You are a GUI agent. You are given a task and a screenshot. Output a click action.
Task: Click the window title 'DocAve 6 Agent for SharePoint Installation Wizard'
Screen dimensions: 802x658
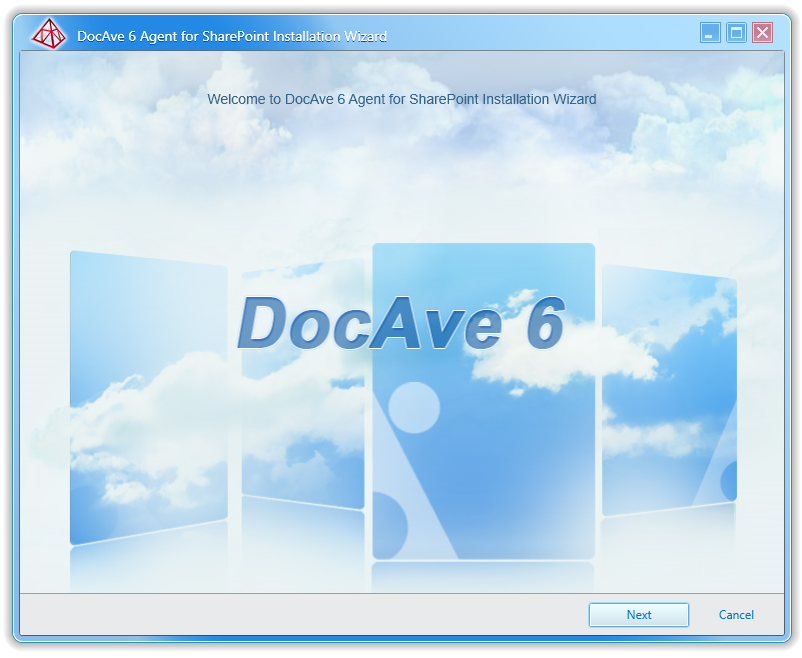(x=232, y=36)
